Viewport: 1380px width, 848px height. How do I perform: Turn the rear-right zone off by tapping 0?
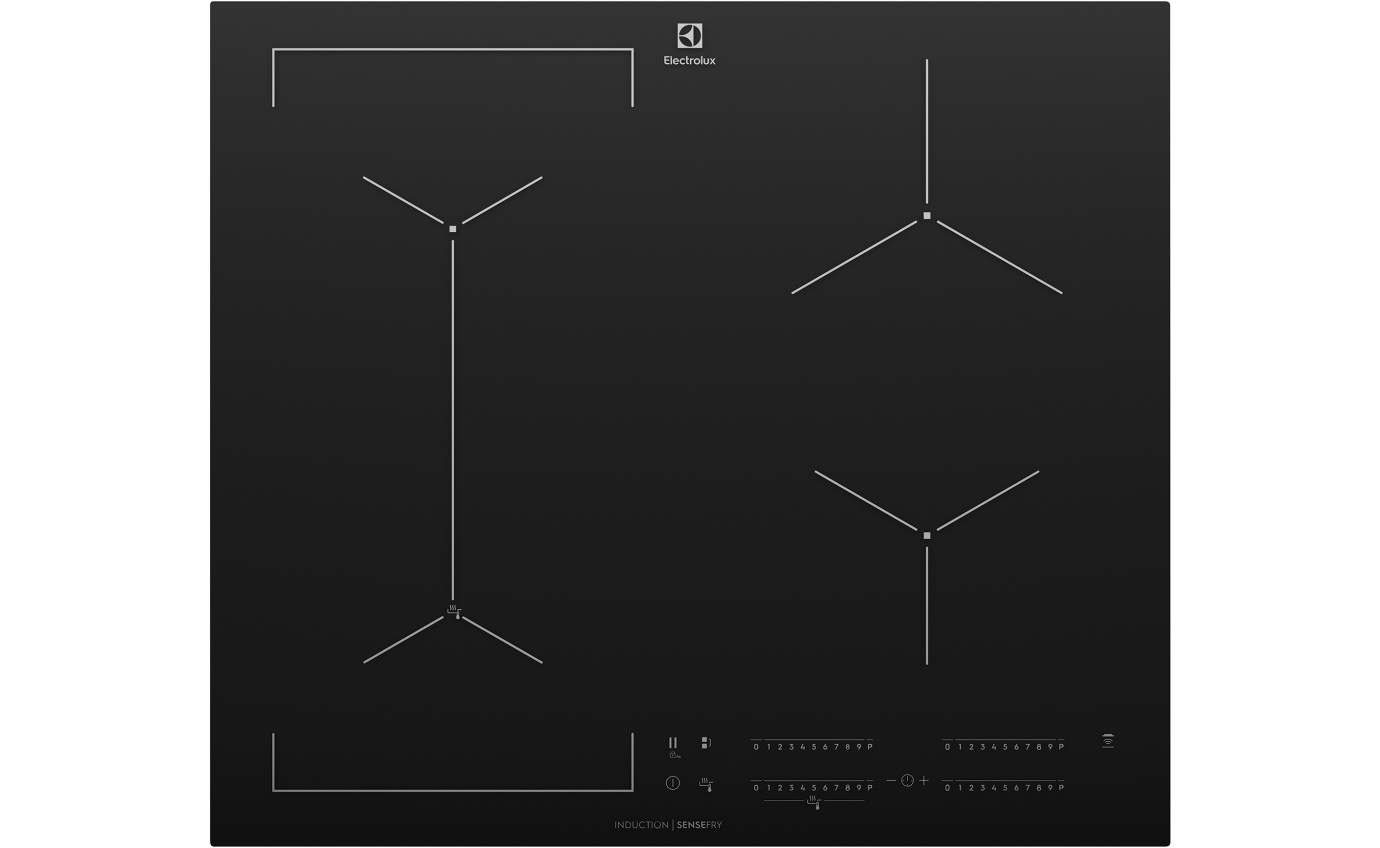(x=947, y=746)
